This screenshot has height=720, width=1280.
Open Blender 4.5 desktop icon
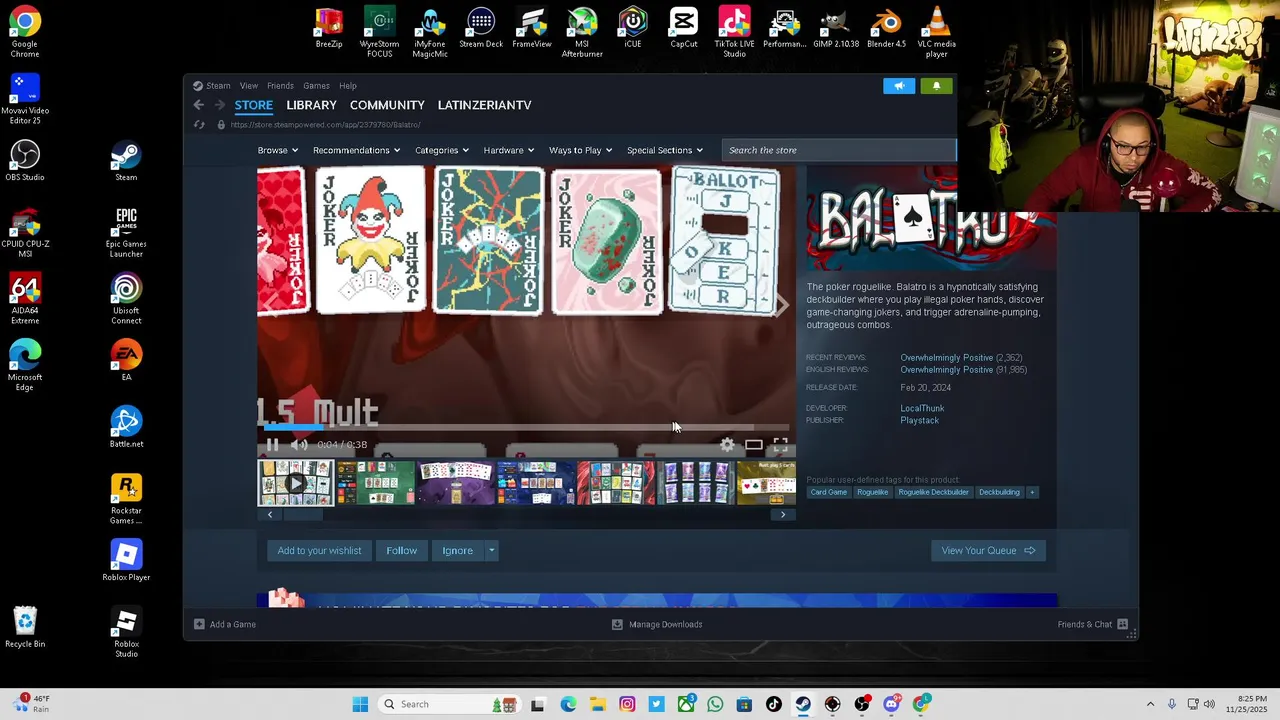(x=886, y=27)
